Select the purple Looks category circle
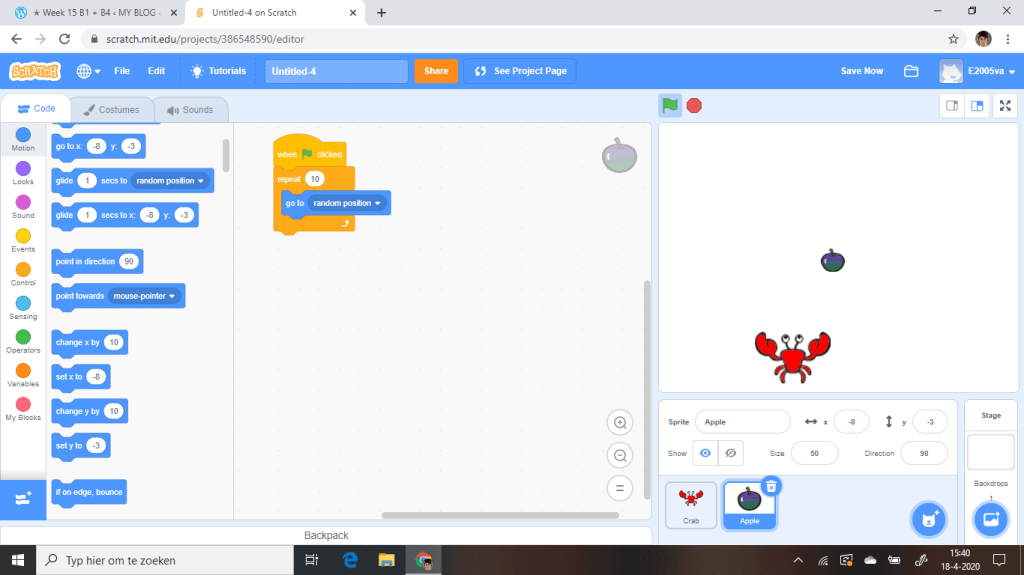Image resolution: width=1024 pixels, height=575 pixels. 23,169
